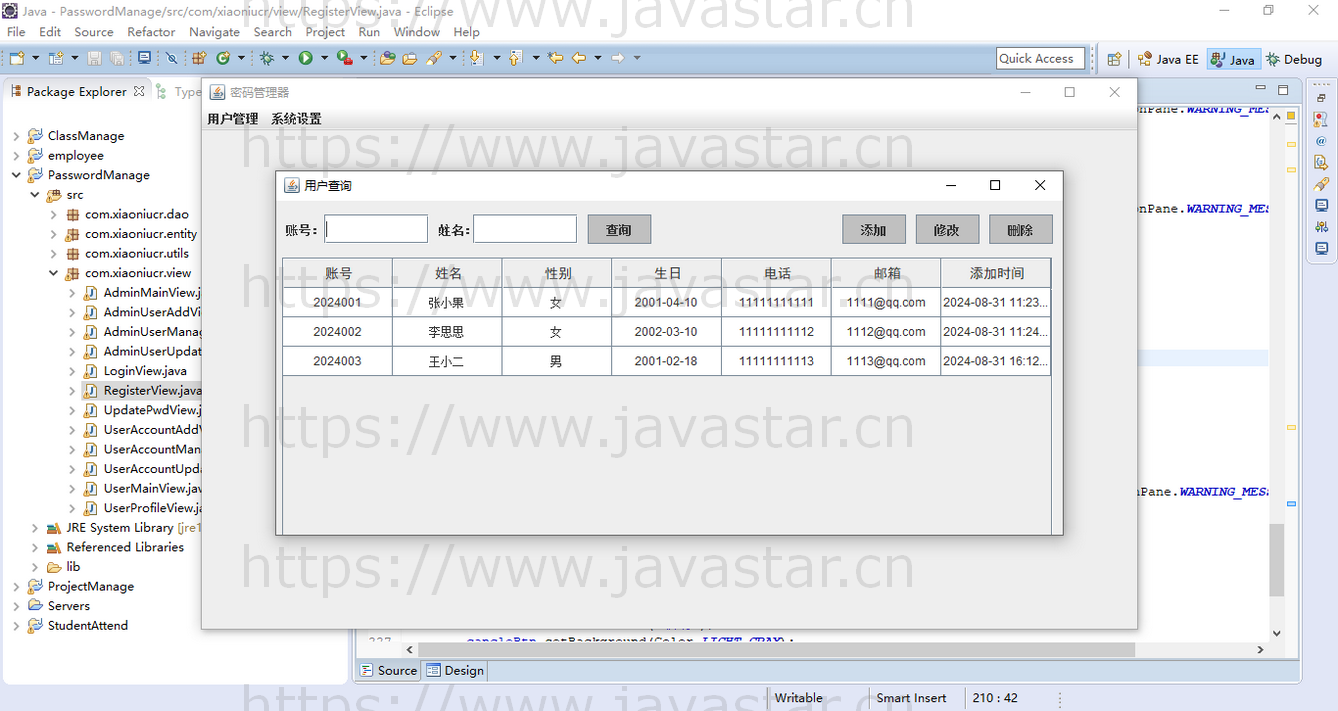Expand the JRE System Library node

click(x=35, y=528)
